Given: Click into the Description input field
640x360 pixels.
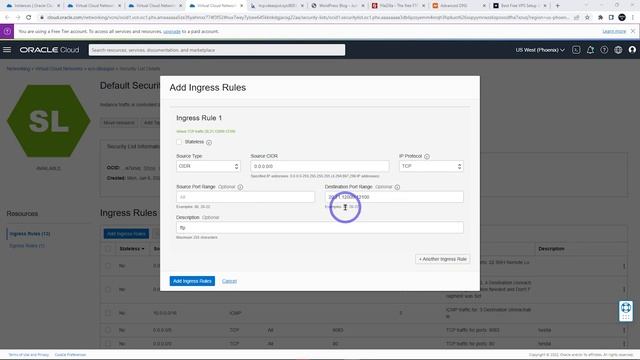Looking at the screenshot, I should click(x=320, y=227).
